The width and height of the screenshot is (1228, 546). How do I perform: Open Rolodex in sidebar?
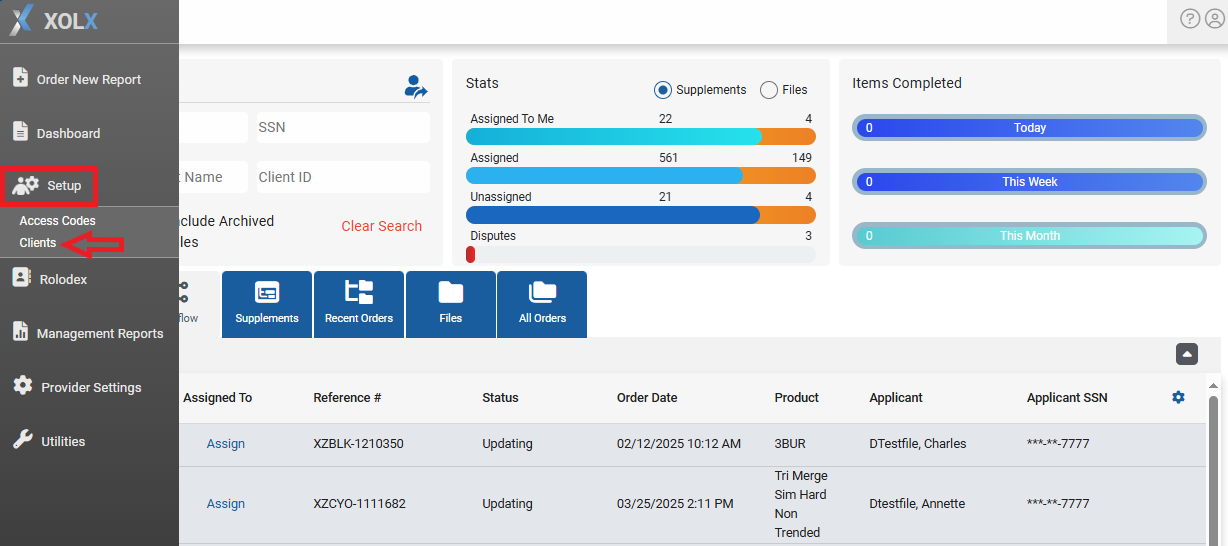63,280
